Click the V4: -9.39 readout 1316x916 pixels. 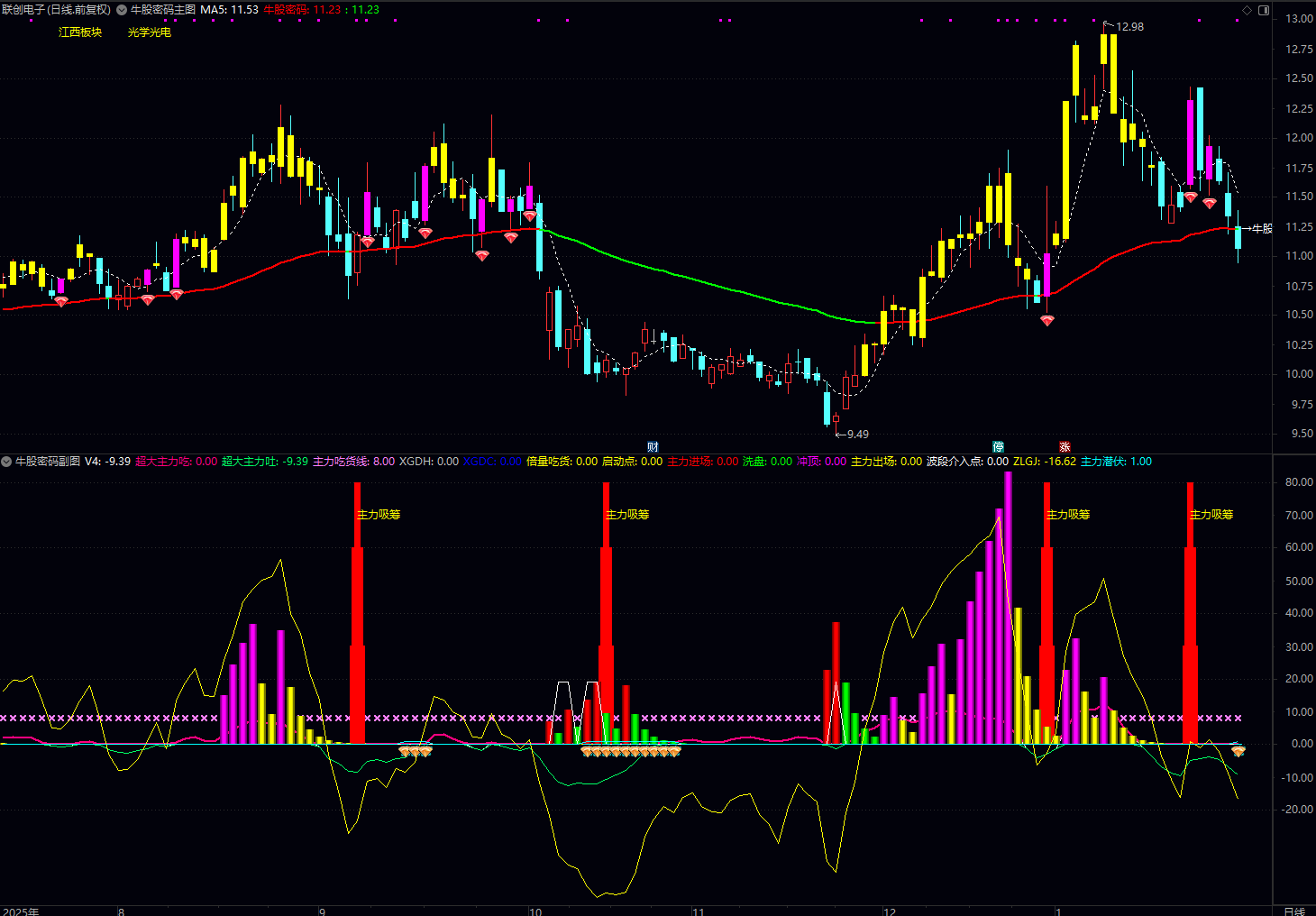coord(107,462)
